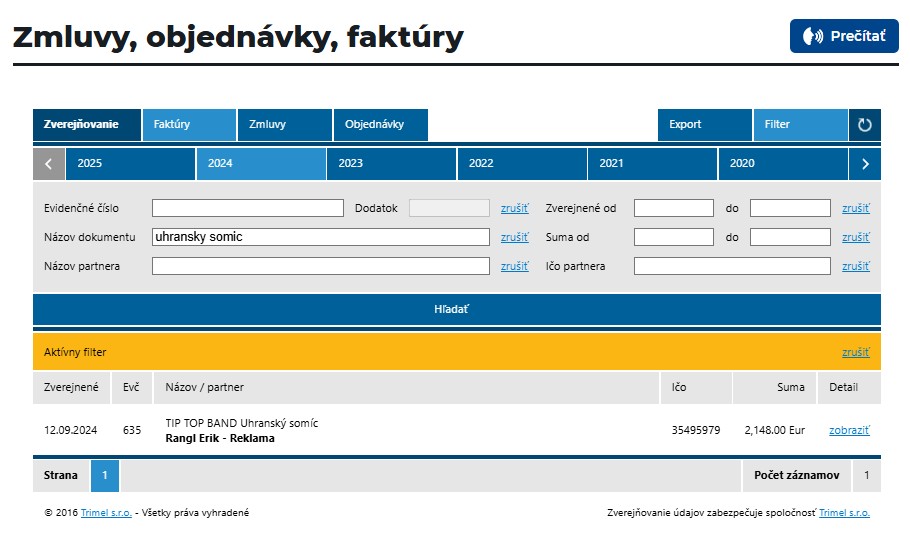Viewport: 910px width, 540px height.
Task: Click page 1 in pagination
Action: tap(105, 476)
